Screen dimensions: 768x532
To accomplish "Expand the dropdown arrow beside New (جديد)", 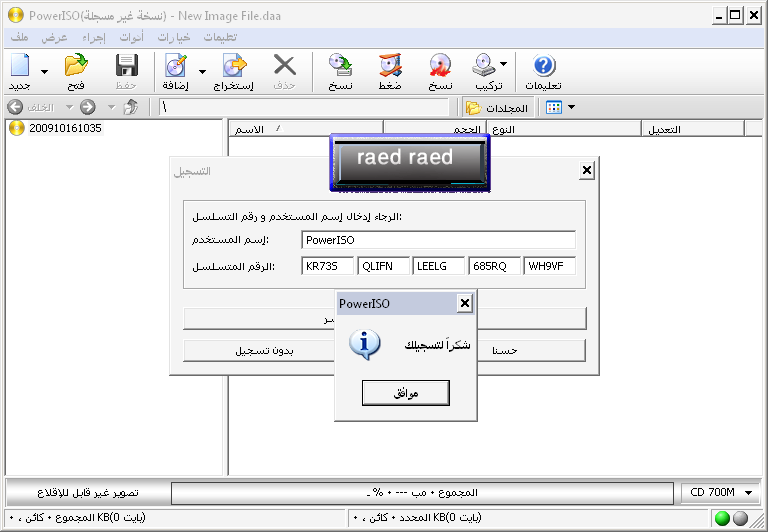I will [x=44, y=72].
